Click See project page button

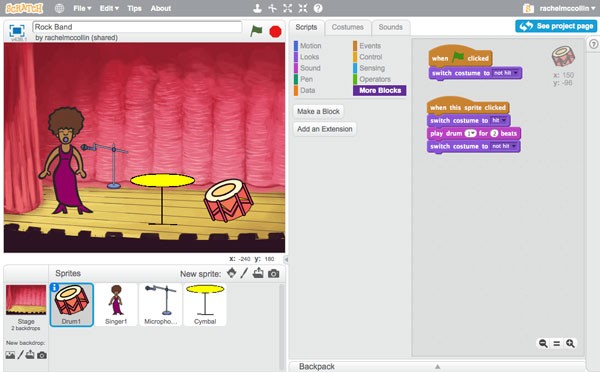coord(556,26)
